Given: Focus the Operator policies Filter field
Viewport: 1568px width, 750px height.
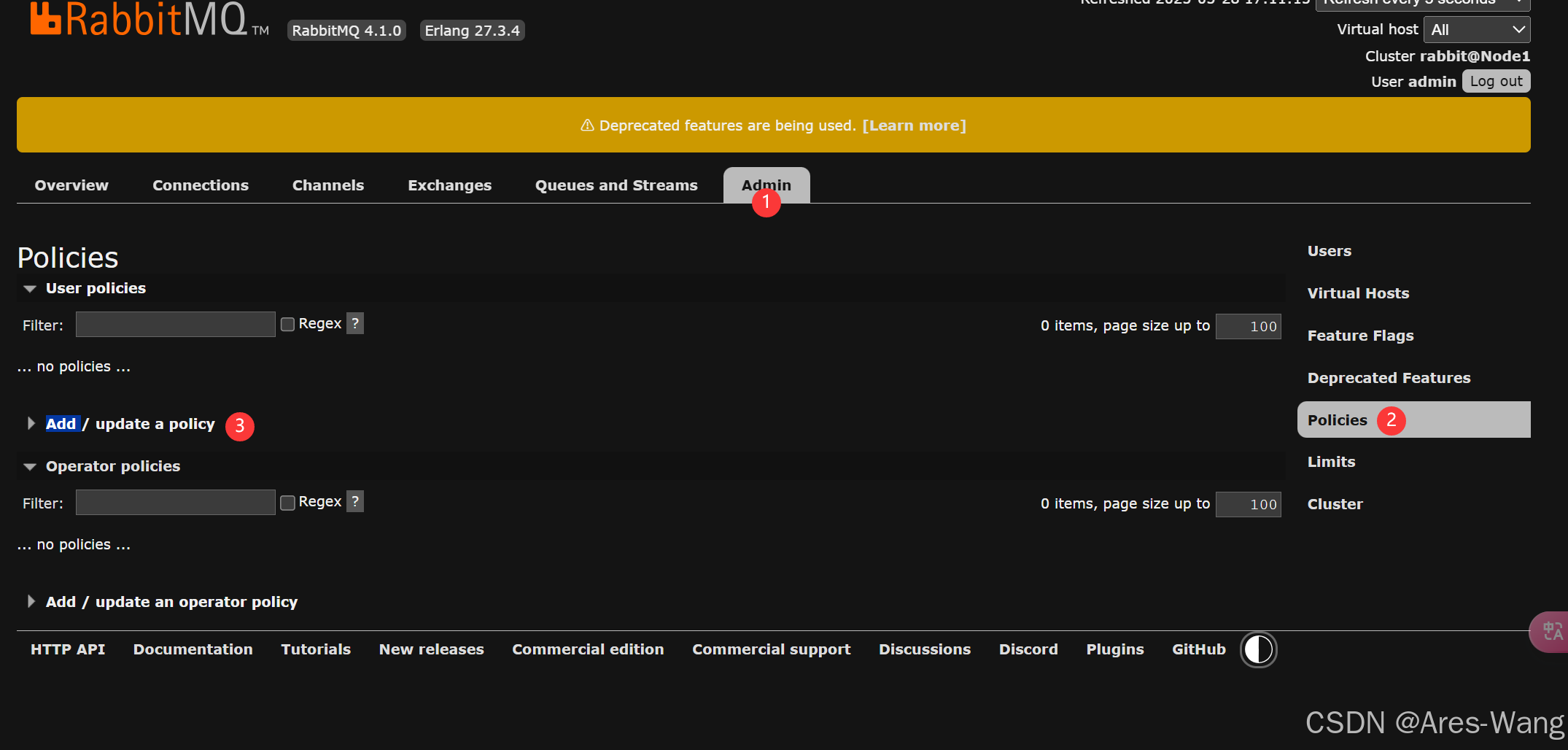Looking at the screenshot, I should point(175,503).
